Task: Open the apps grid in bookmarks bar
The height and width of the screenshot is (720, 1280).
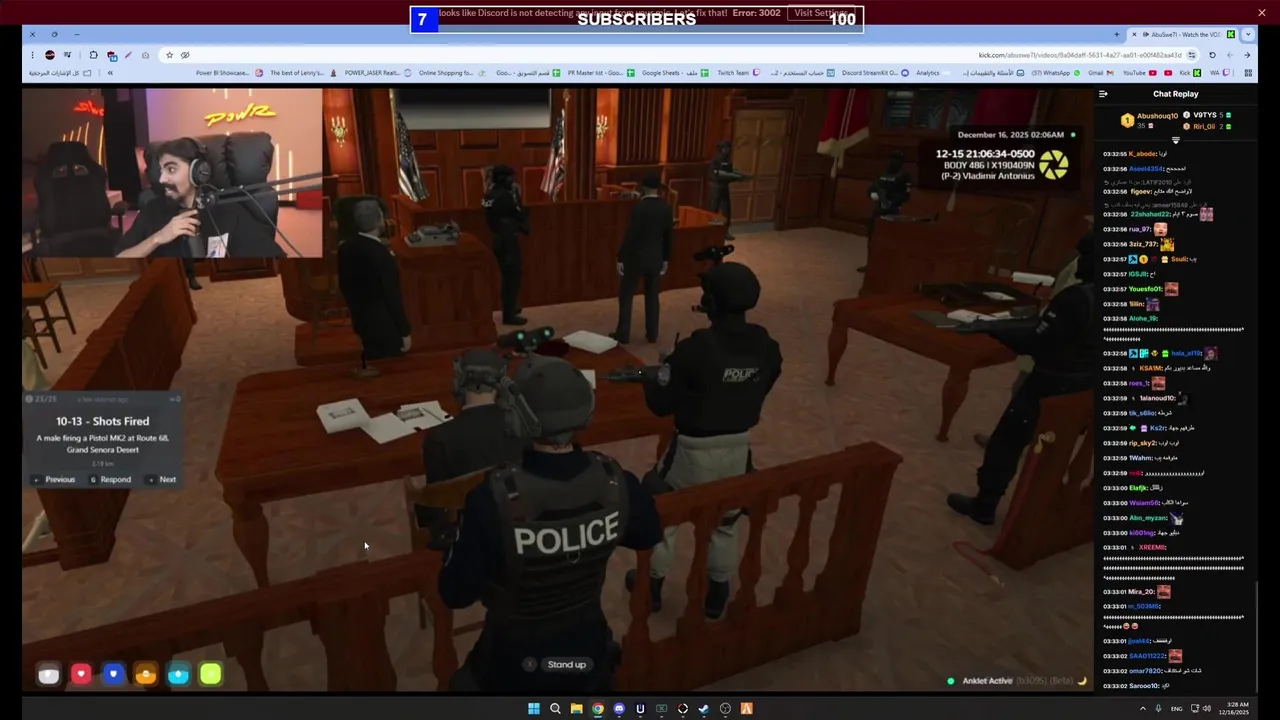Action: point(1248,73)
